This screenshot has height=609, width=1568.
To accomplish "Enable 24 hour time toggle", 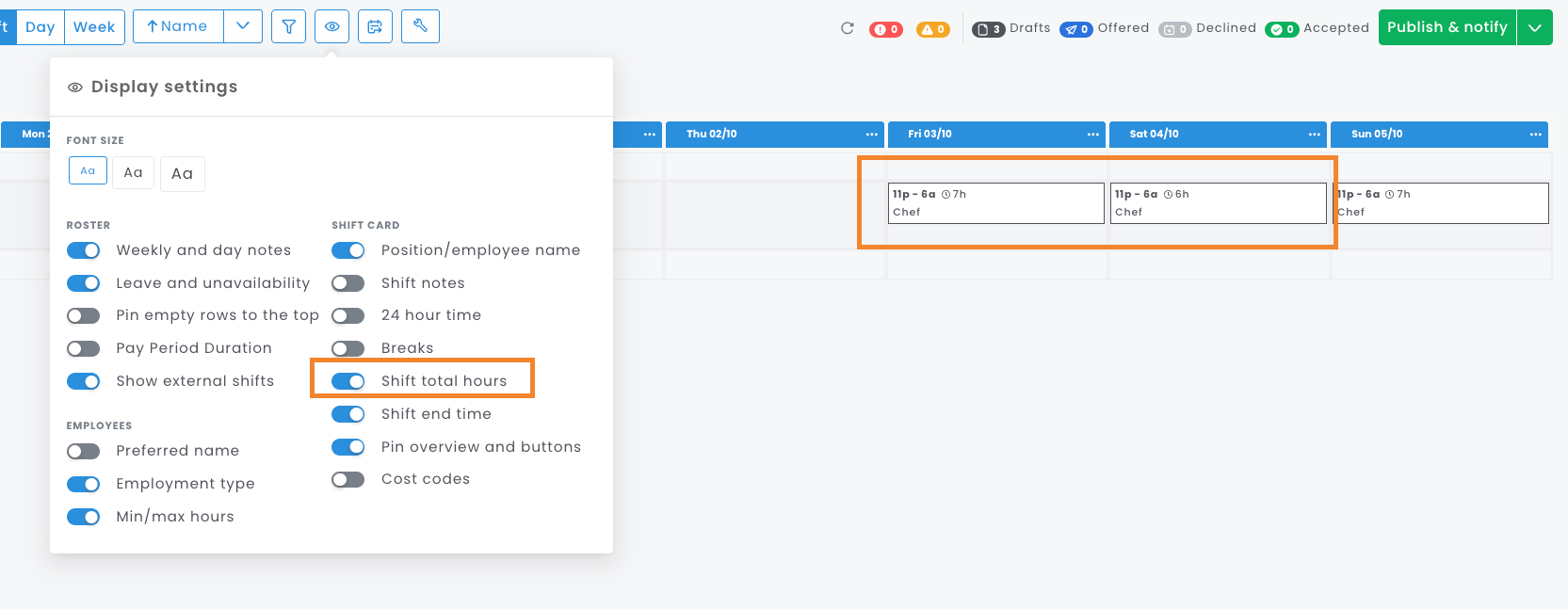I will (x=348, y=315).
